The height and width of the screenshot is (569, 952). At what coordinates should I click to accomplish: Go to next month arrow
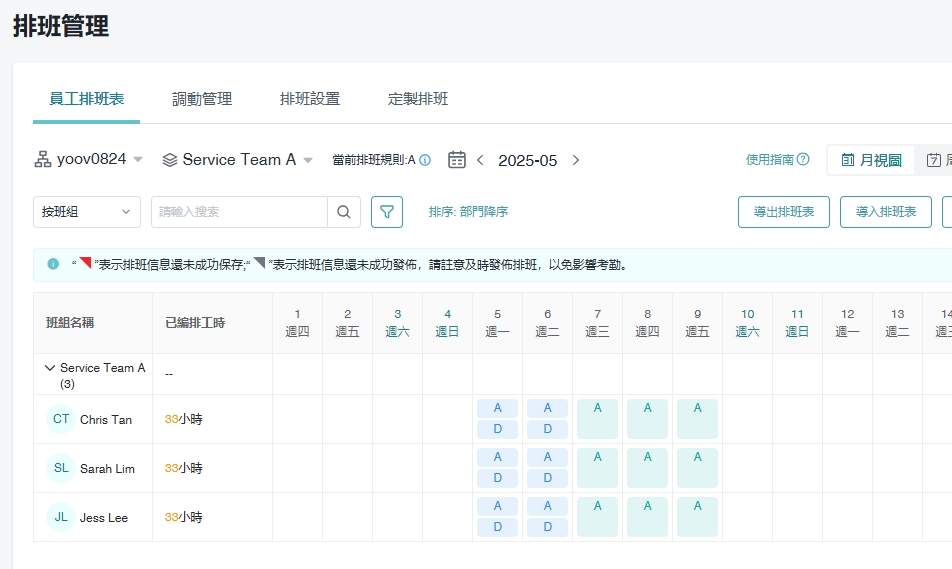click(576, 160)
